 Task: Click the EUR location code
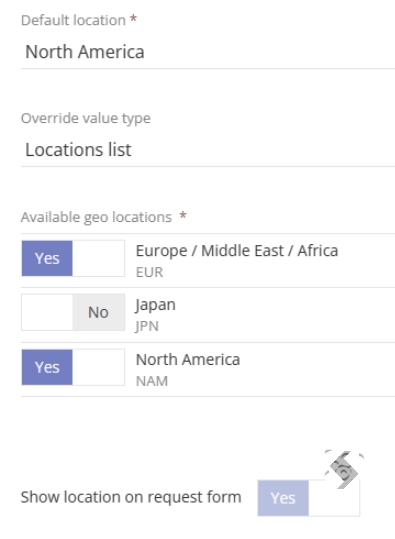pyautogui.click(x=150, y=272)
